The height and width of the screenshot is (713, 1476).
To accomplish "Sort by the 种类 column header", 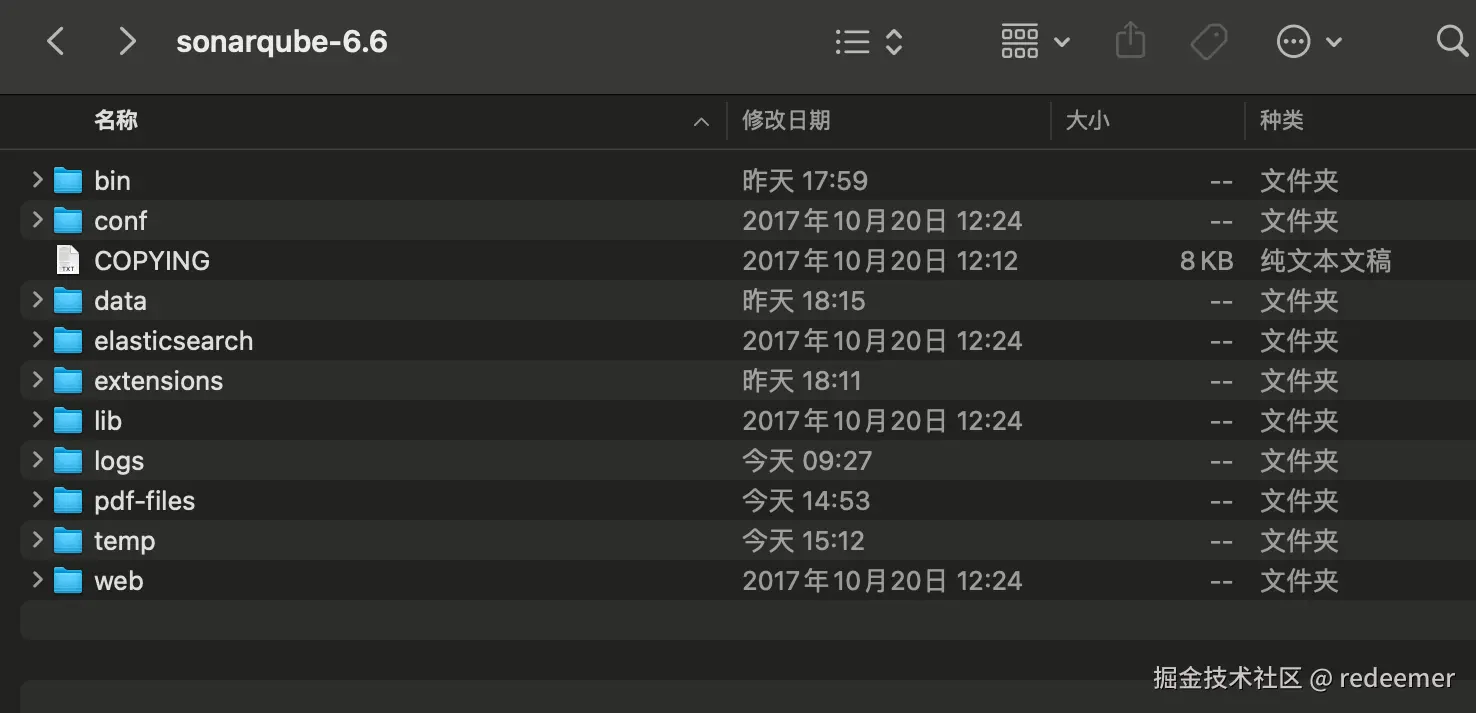I will pyautogui.click(x=1281, y=121).
